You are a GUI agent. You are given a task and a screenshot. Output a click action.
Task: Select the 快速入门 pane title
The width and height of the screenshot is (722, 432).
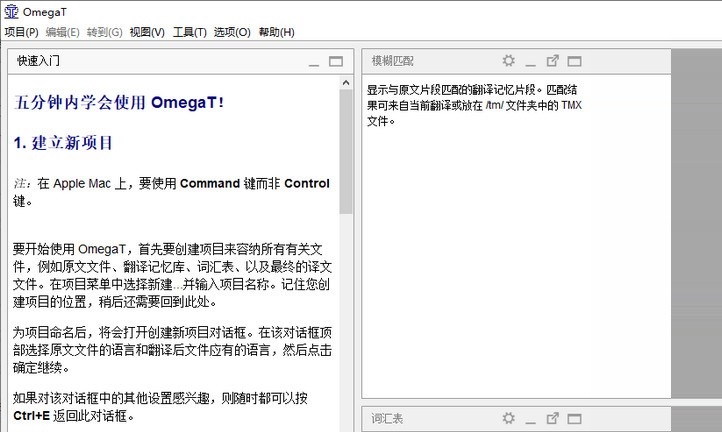click(x=38, y=61)
